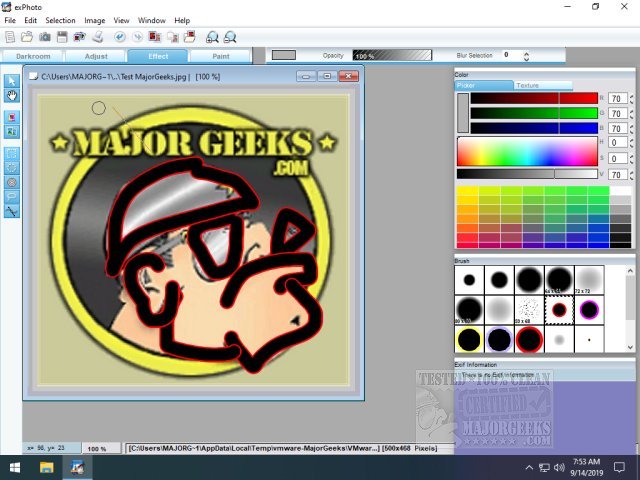This screenshot has width=640, height=480.
Task: Zoom out using the magnifier minus icon
Action: (230, 37)
